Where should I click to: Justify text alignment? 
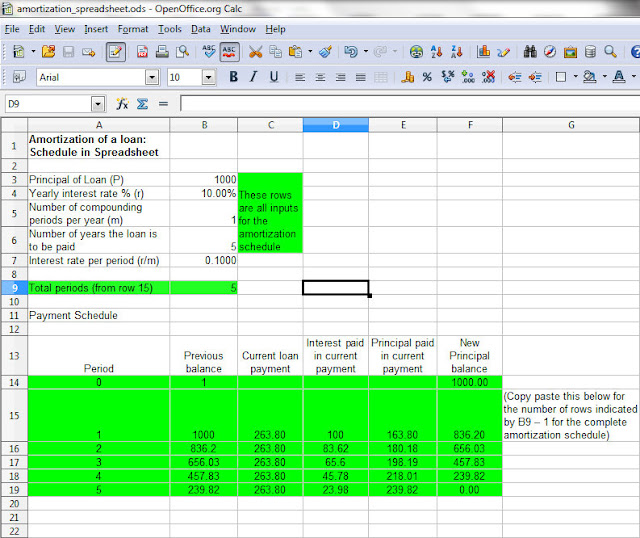360,77
